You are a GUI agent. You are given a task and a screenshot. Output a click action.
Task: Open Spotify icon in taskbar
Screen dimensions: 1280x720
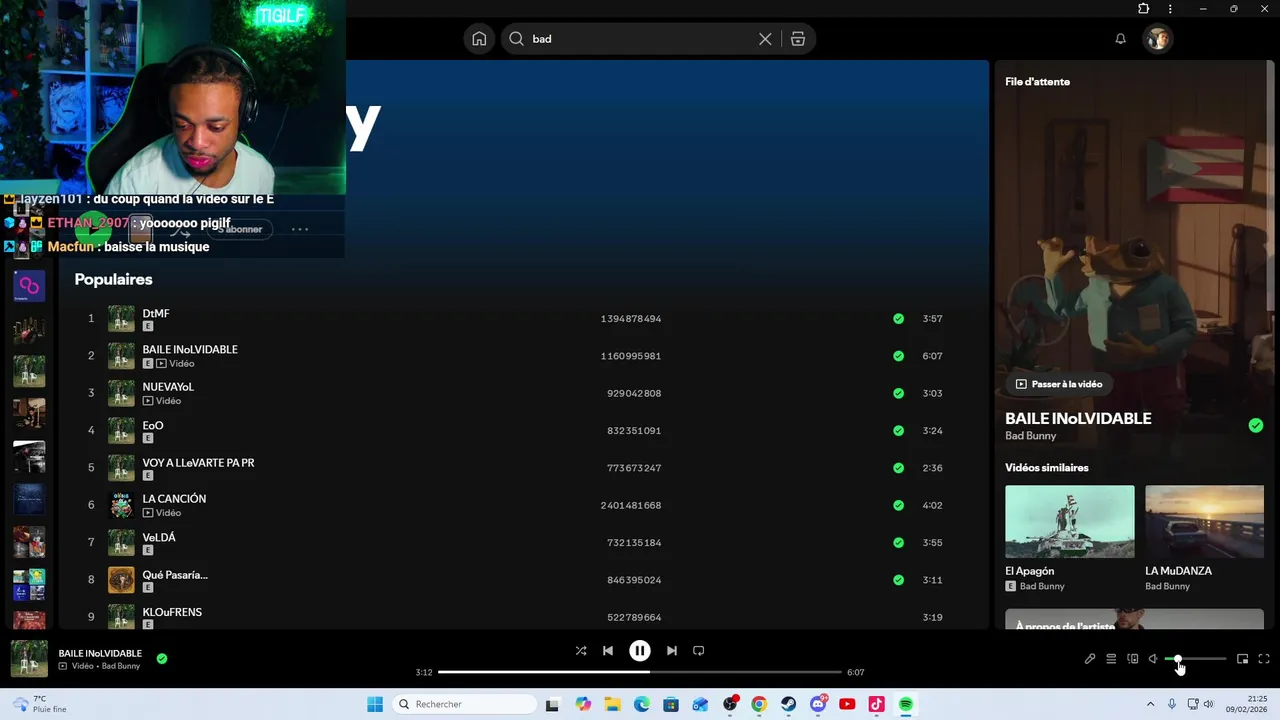(906, 704)
